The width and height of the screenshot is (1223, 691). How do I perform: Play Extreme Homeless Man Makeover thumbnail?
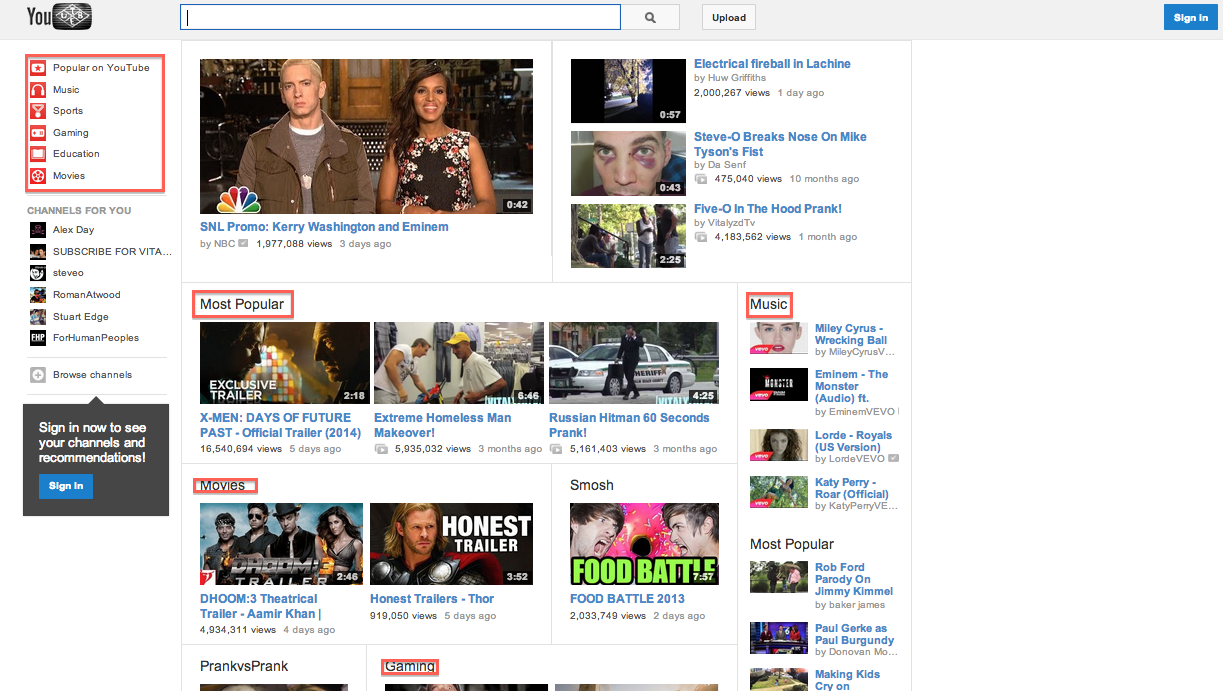tap(459, 363)
